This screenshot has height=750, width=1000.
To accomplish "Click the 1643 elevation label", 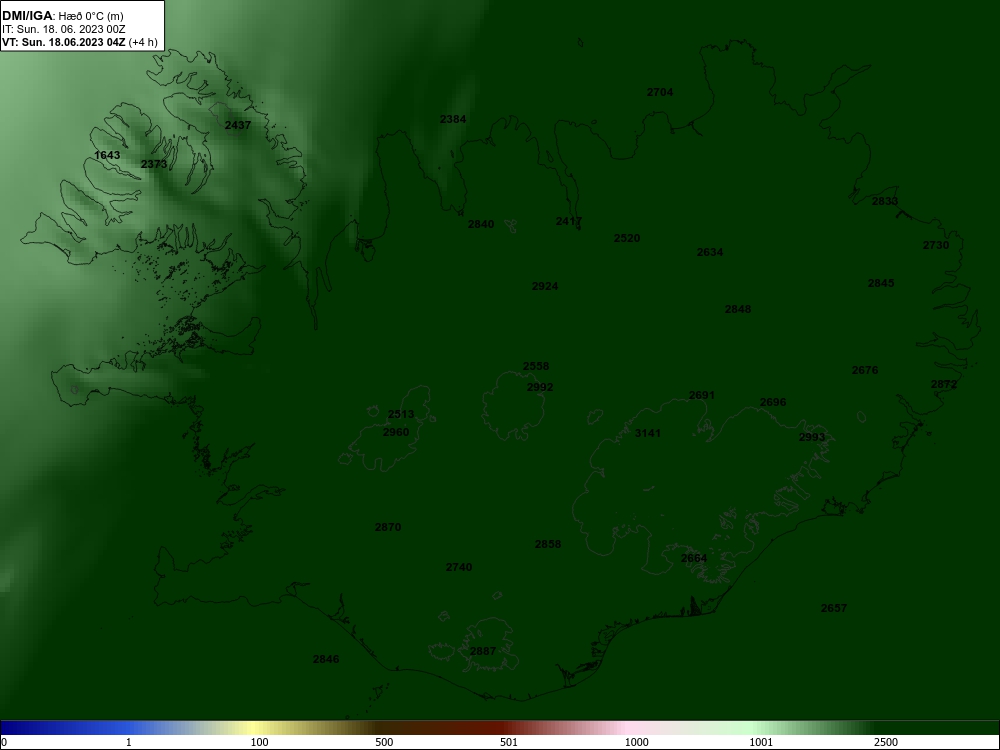I will [x=107, y=155].
